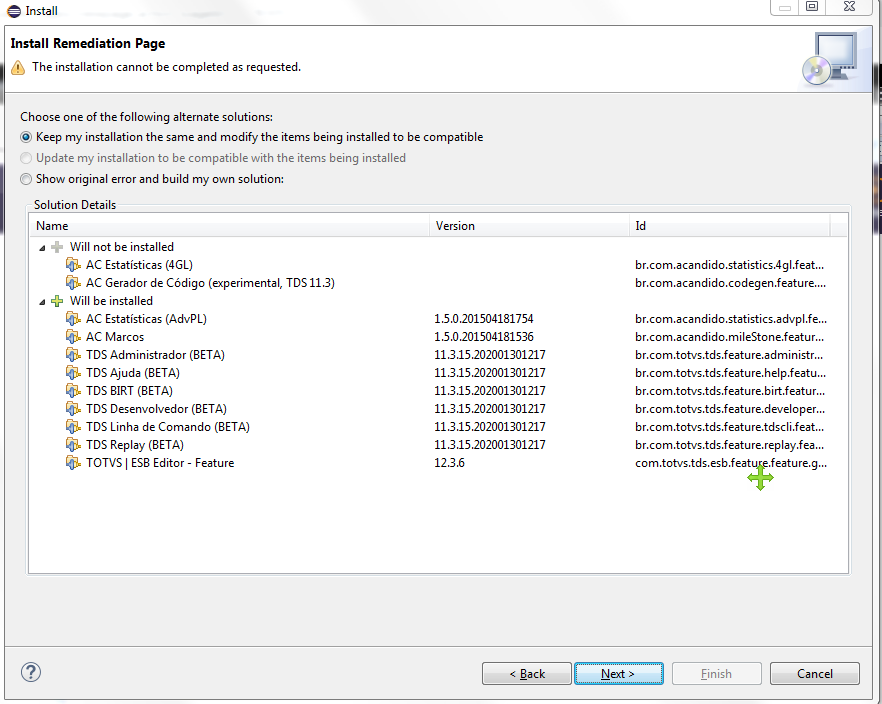Click version 1.5.0.201504181536
The image size is (882, 704).
pos(484,337)
